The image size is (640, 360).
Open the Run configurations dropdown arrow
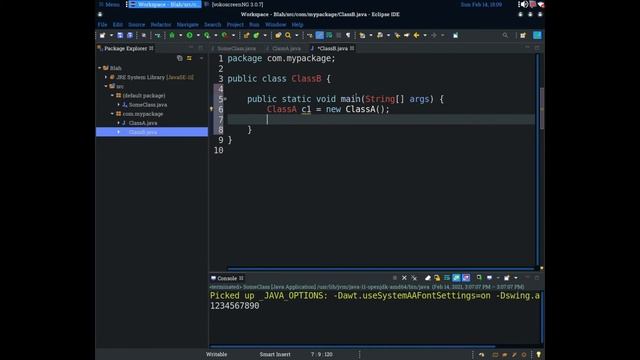pos(198,36)
